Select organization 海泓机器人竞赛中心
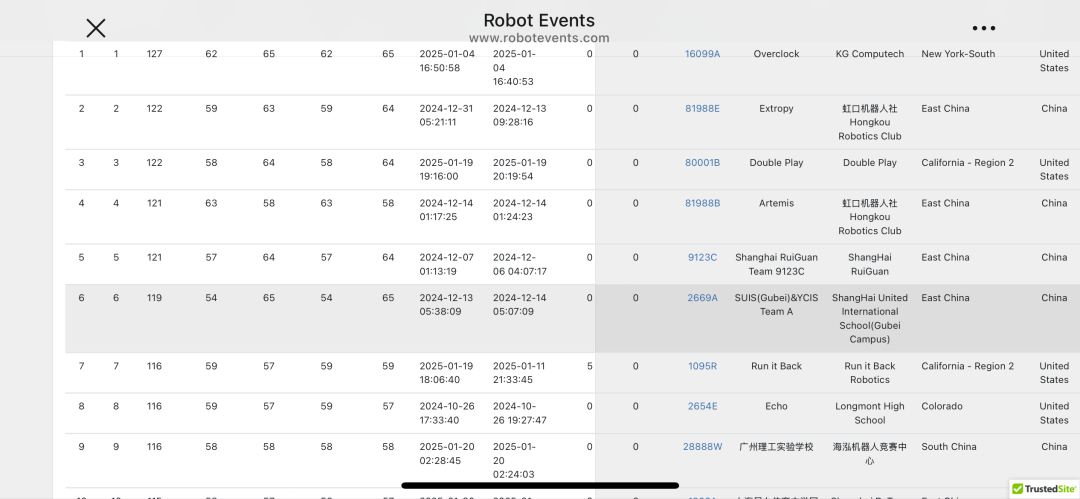 click(870, 454)
